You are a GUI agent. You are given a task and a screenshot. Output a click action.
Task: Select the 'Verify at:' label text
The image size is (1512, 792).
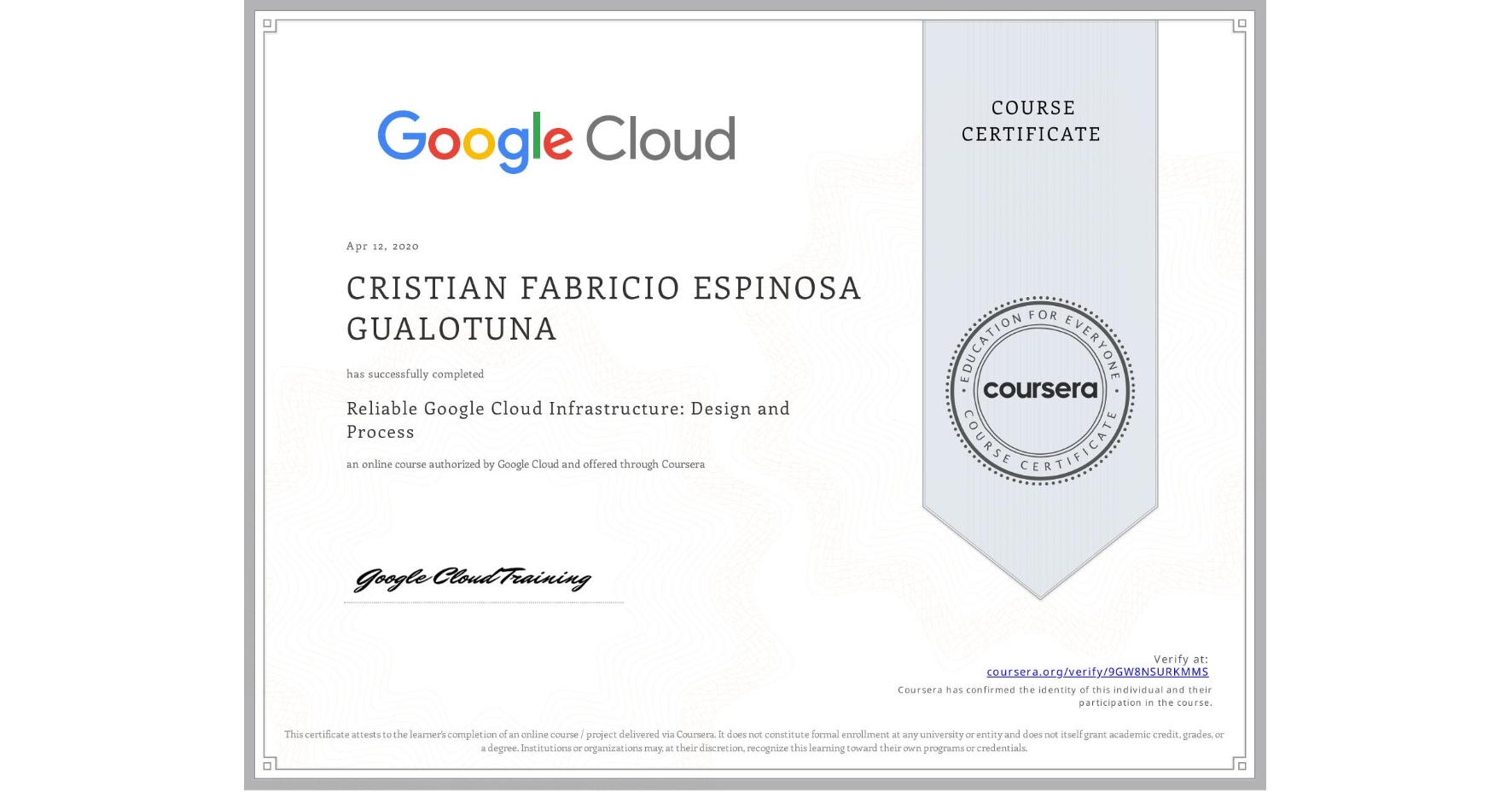pos(1182,657)
